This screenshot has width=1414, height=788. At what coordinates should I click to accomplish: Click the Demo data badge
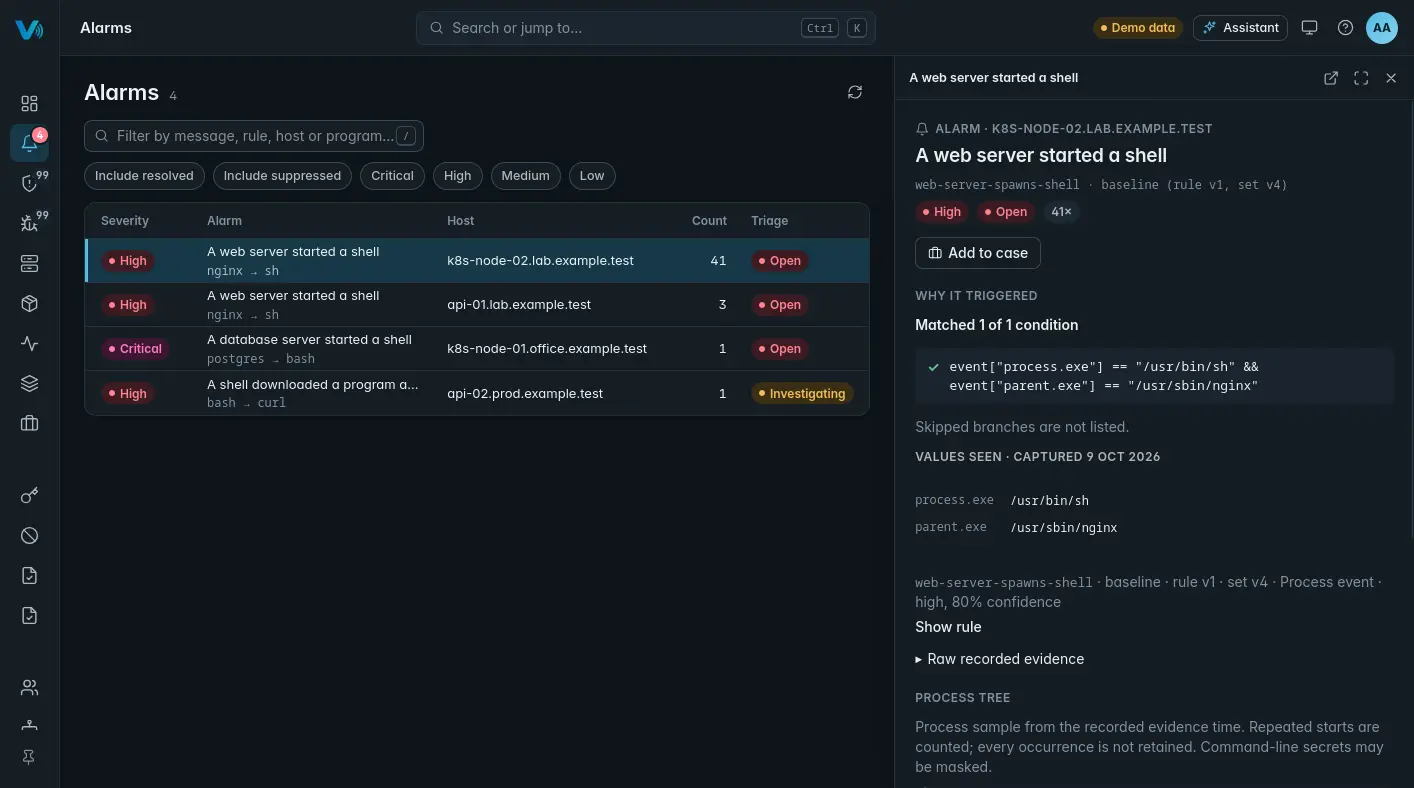click(1137, 28)
